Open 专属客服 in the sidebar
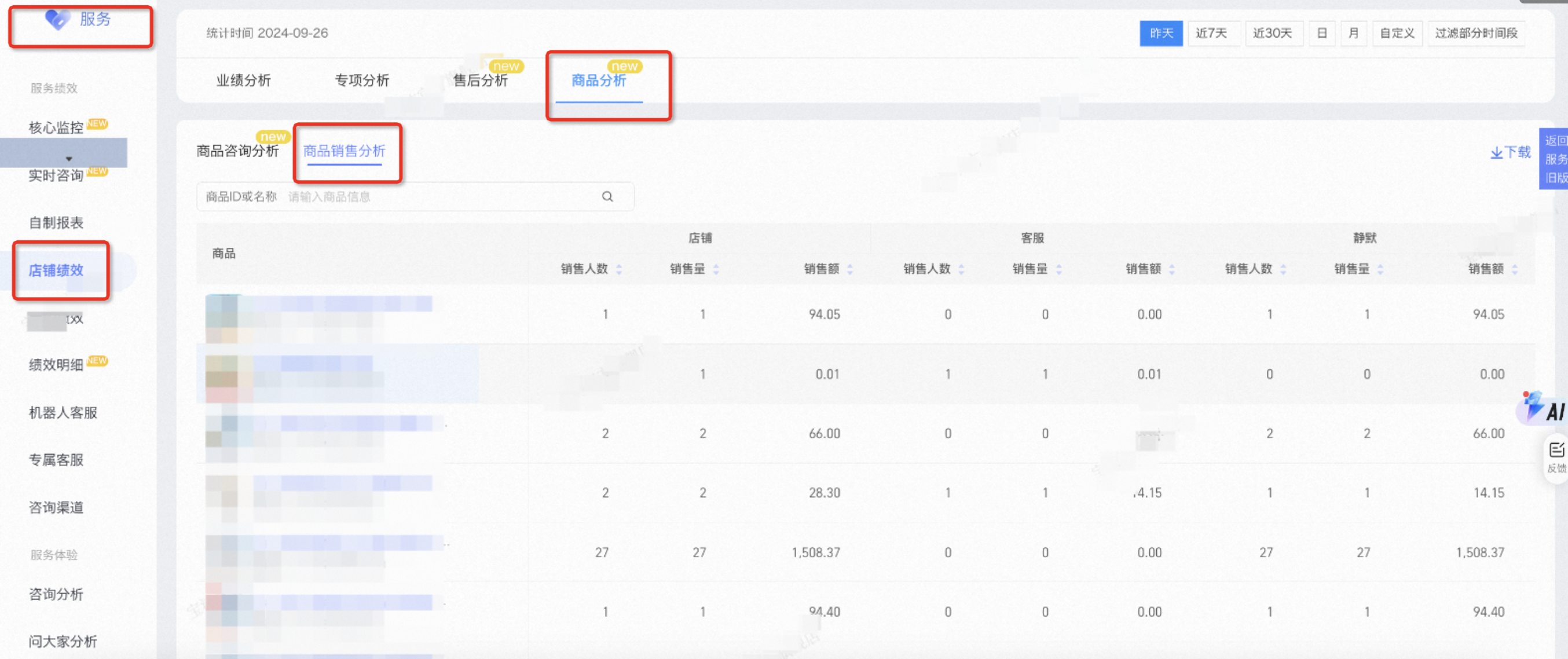1568x659 pixels. [56, 460]
